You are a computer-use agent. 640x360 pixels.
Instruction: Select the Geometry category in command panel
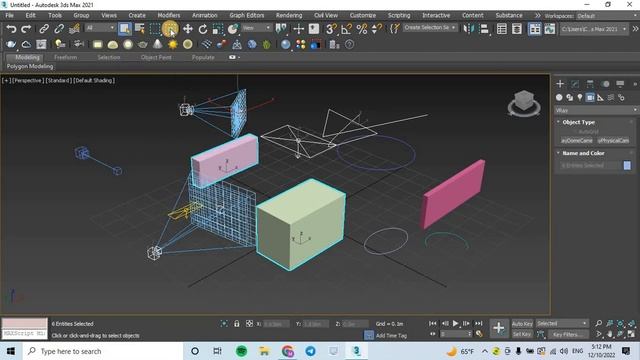pyautogui.click(x=559, y=97)
